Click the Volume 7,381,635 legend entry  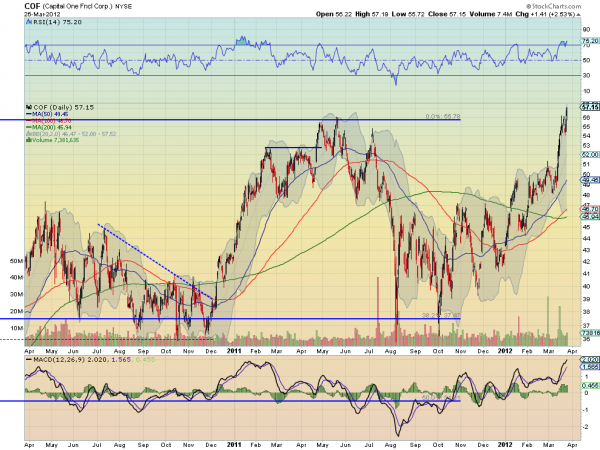pyautogui.click(x=55, y=140)
